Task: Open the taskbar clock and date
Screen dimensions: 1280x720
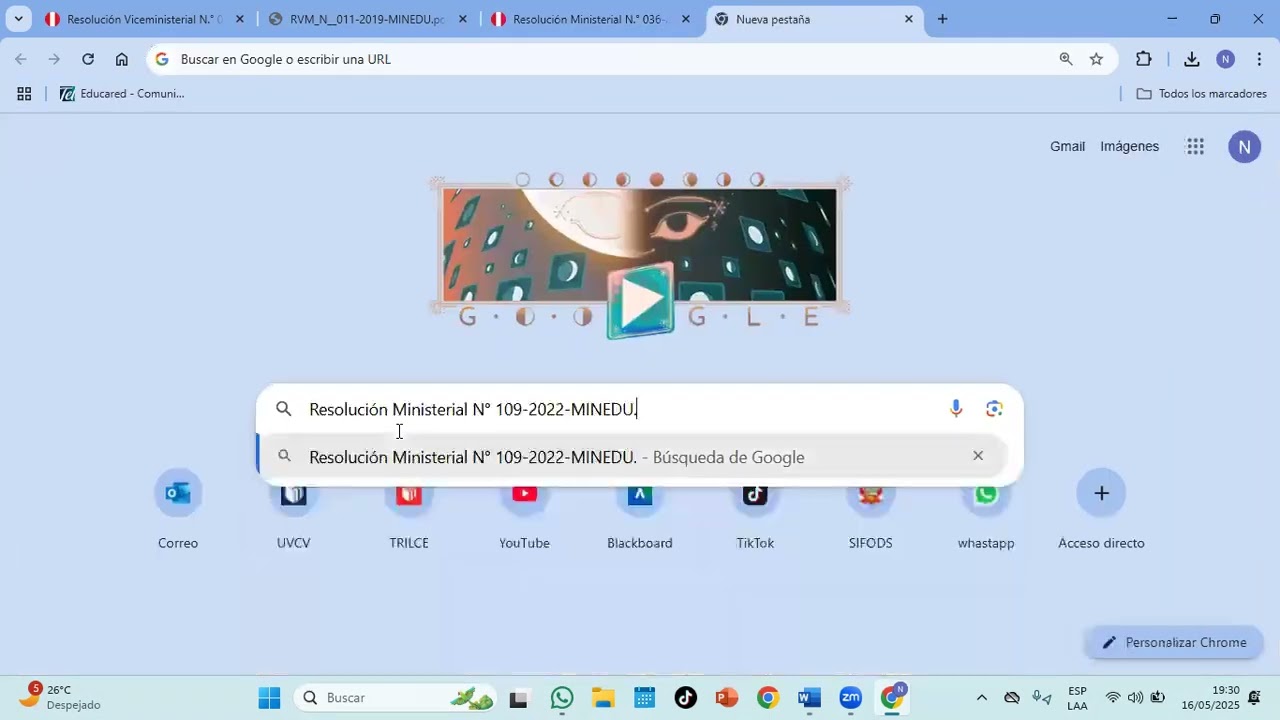Action: pyautogui.click(x=1210, y=697)
